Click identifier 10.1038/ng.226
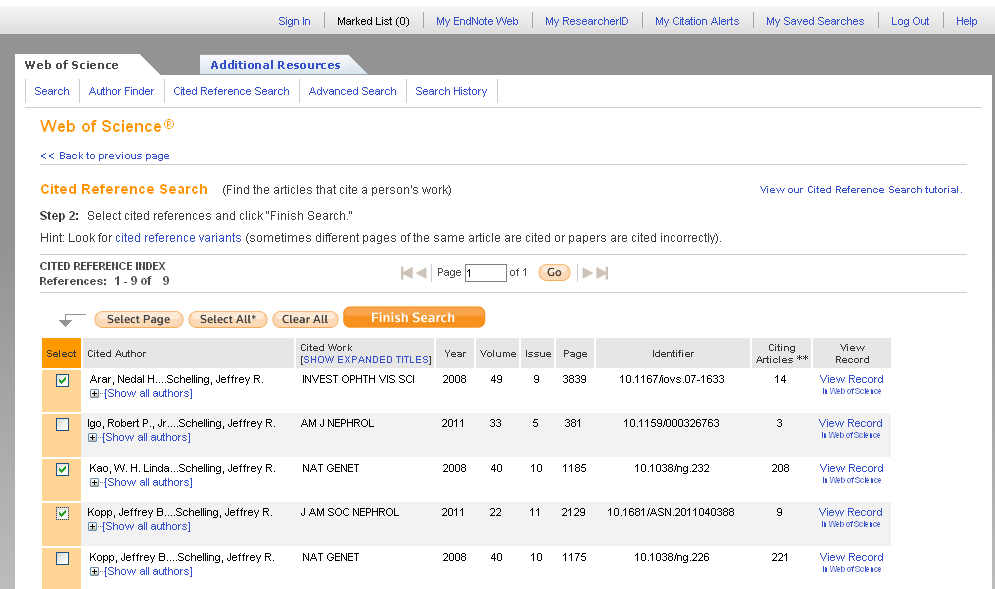The image size is (995, 589). click(x=671, y=557)
